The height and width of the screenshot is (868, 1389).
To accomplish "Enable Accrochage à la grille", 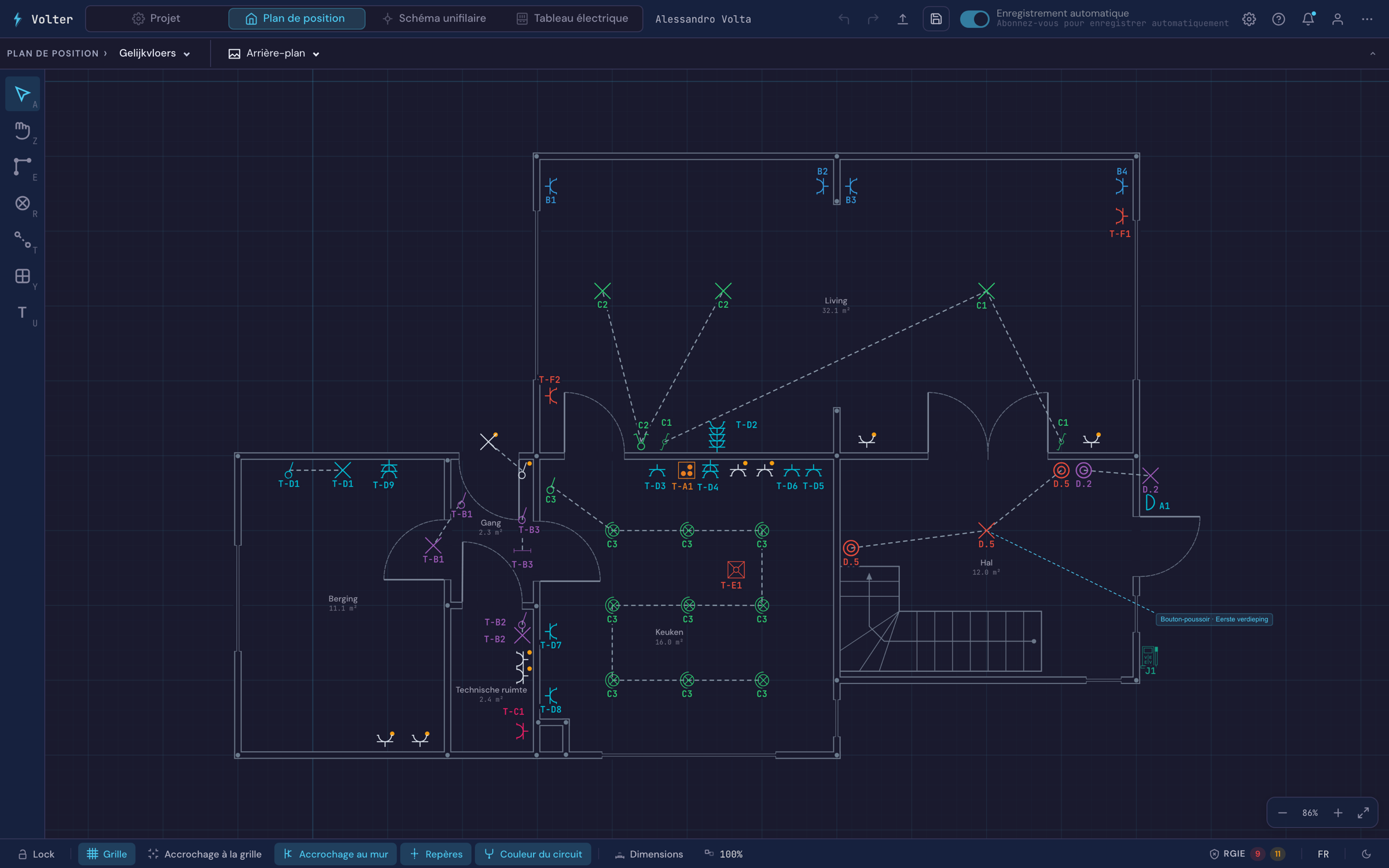I will coord(205,854).
